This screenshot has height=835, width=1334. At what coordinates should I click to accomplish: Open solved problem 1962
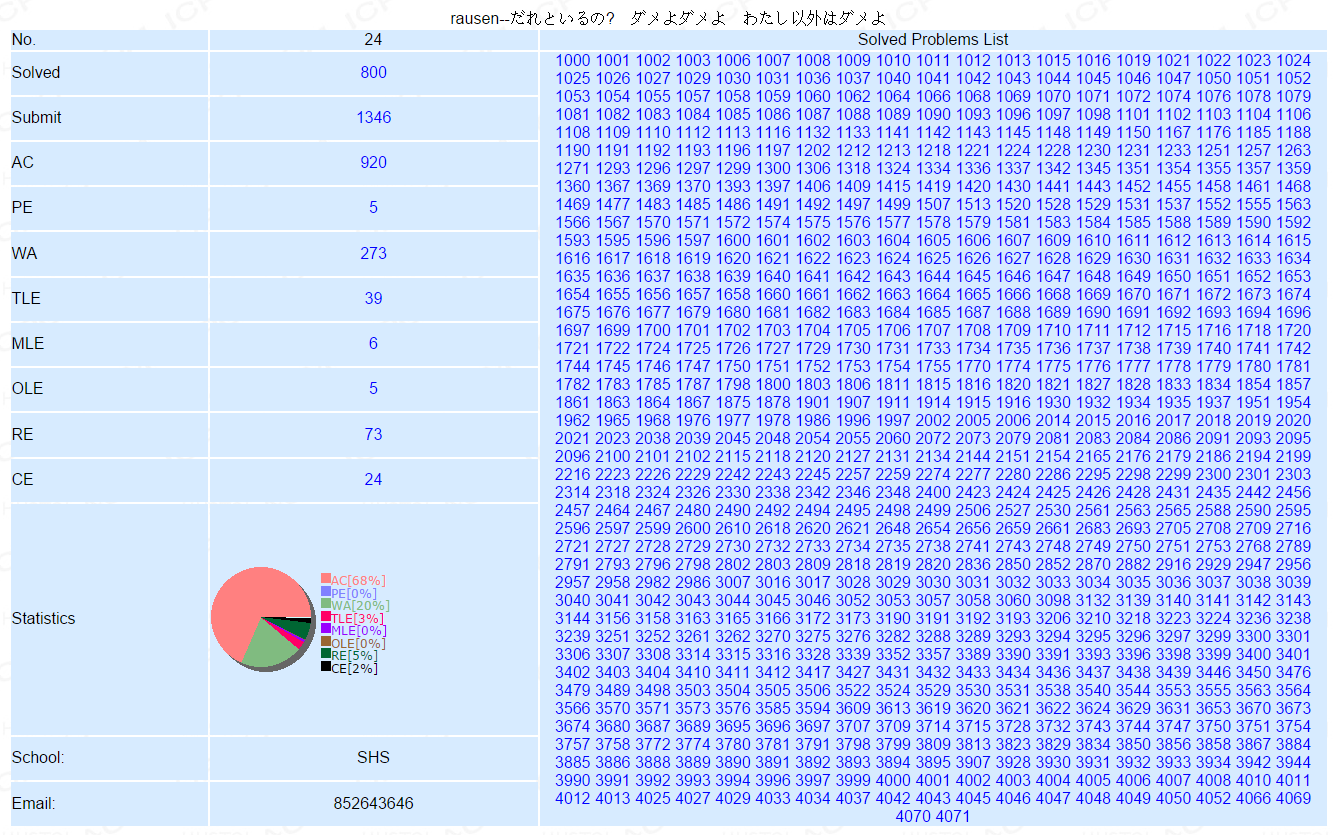[x=573, y=420]
